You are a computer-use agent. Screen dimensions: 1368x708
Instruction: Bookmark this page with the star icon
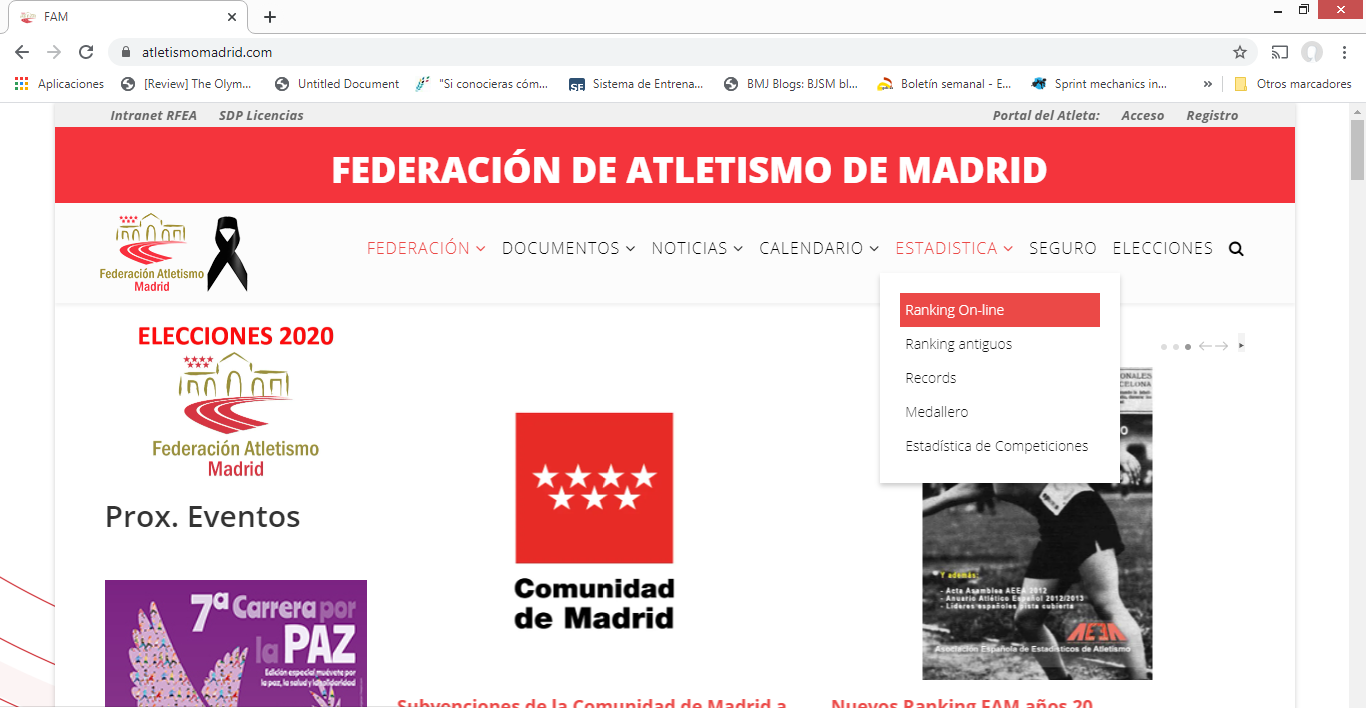pyautogui.click(x=1240, y=52)
